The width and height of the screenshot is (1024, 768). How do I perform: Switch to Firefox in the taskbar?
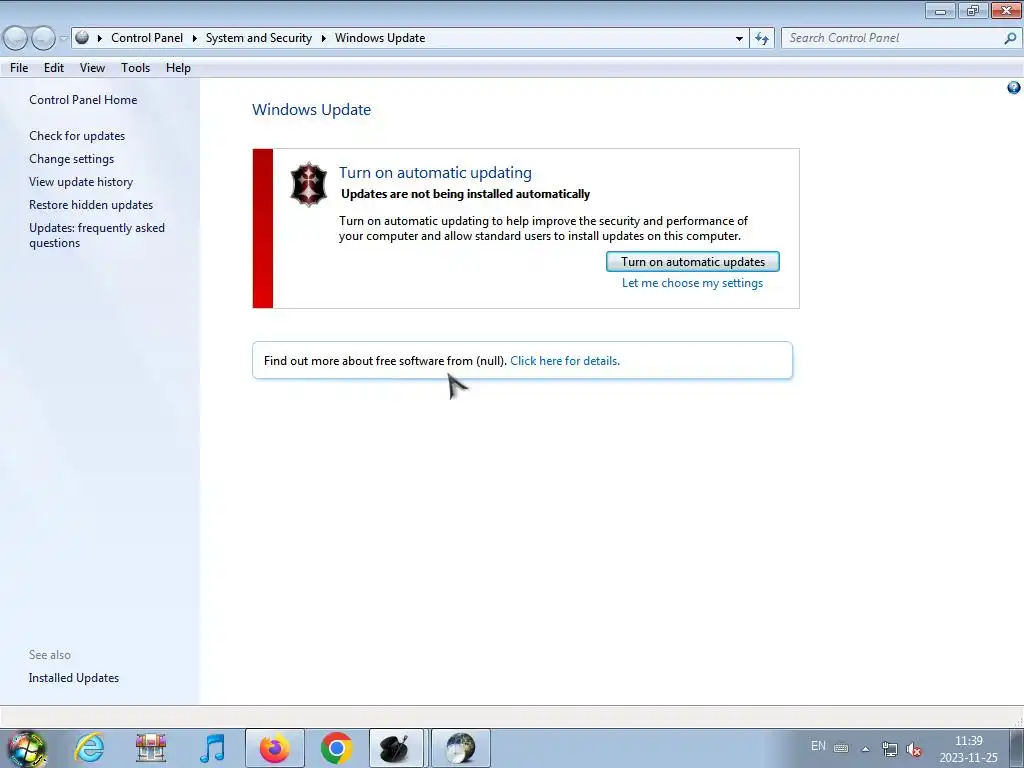coord(274,748)
